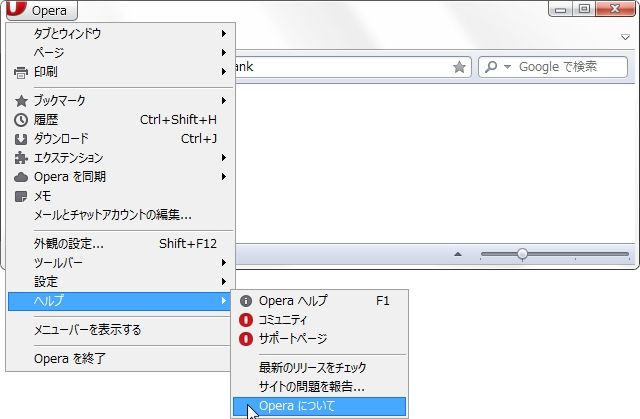Click the printer icon beside 印刷
Image resolution: width=640 pixels, height=419 pixels.
[x=21, y=73]
